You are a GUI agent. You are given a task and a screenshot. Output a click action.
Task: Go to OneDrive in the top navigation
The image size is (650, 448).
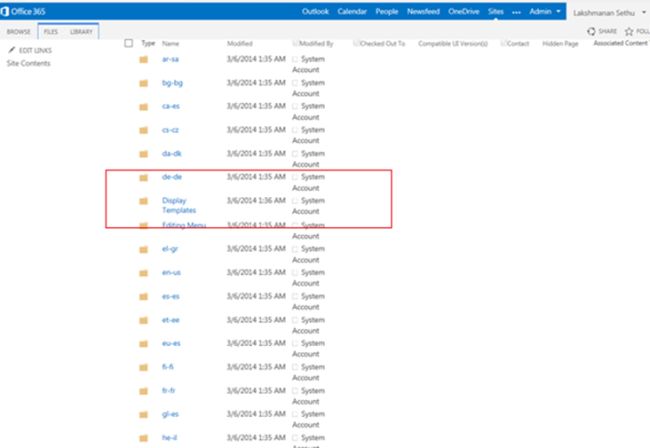pyautogui.click(x=465, y=11)
